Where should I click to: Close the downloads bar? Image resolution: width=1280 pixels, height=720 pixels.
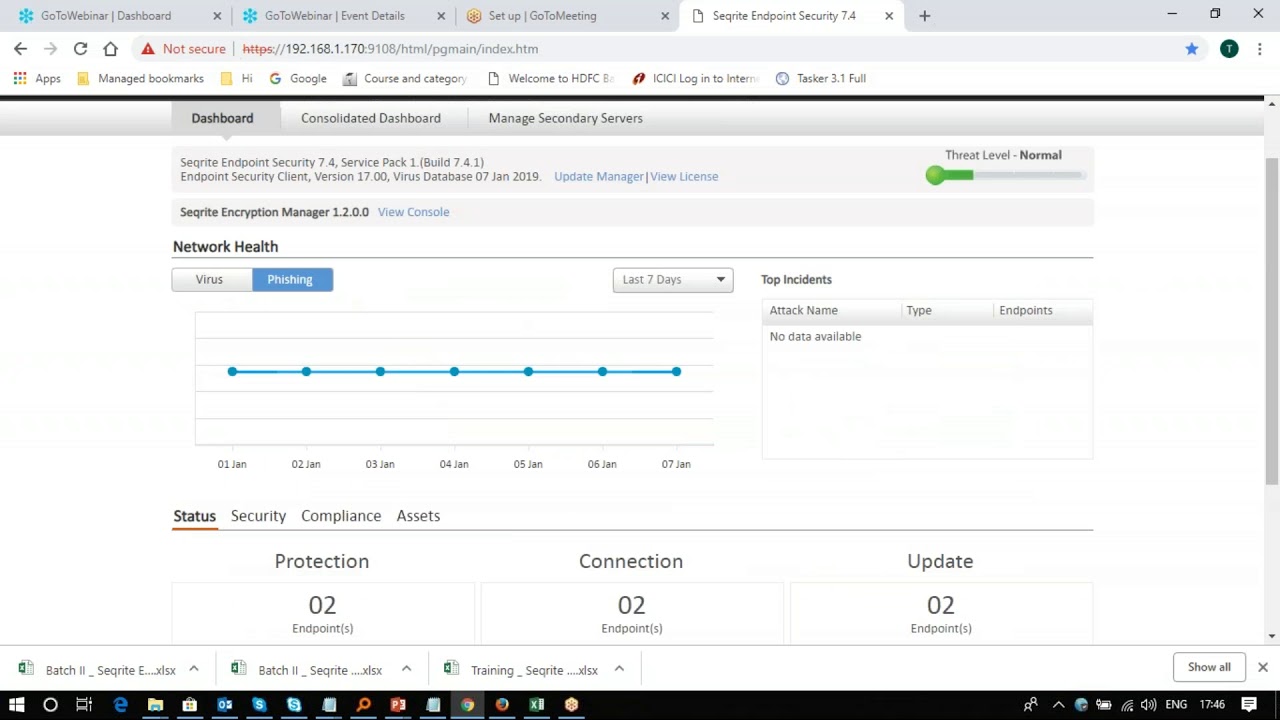click(x=1262, y=667)
